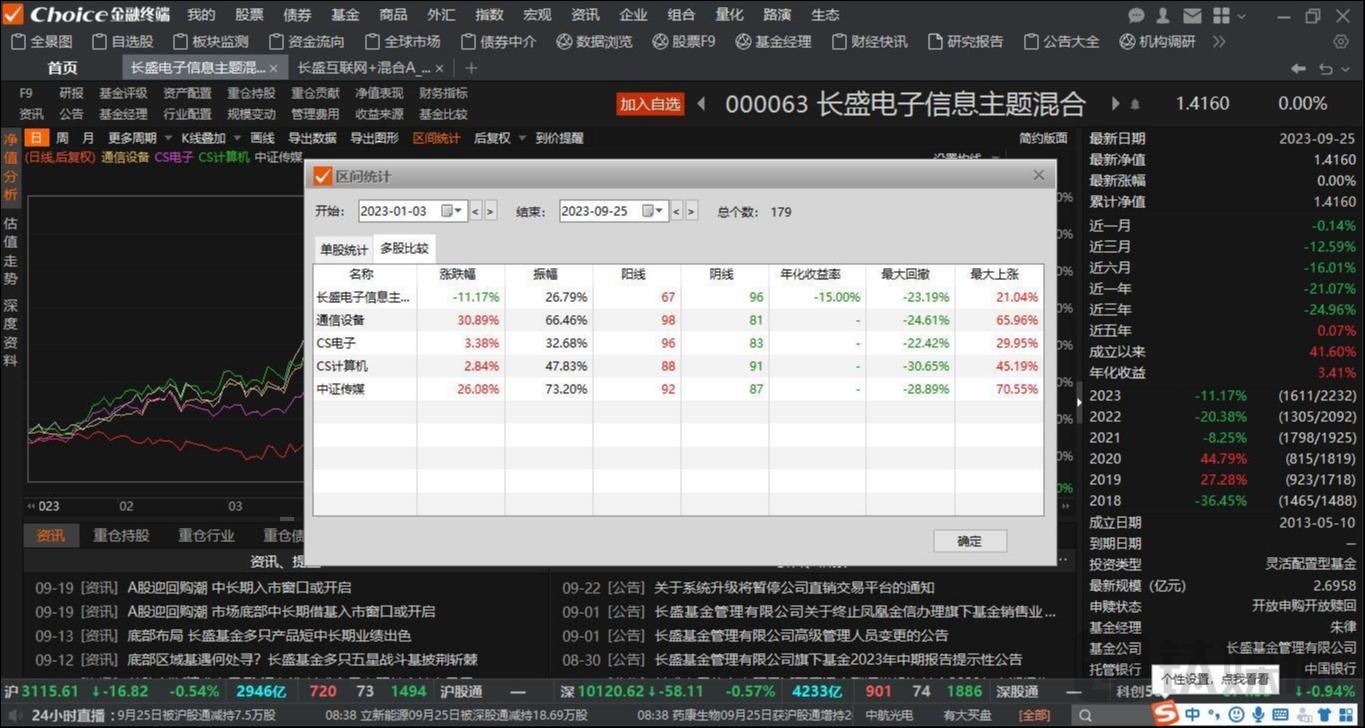
Task: Click the 区间统计 toolbar button
Action: [436, 138]
